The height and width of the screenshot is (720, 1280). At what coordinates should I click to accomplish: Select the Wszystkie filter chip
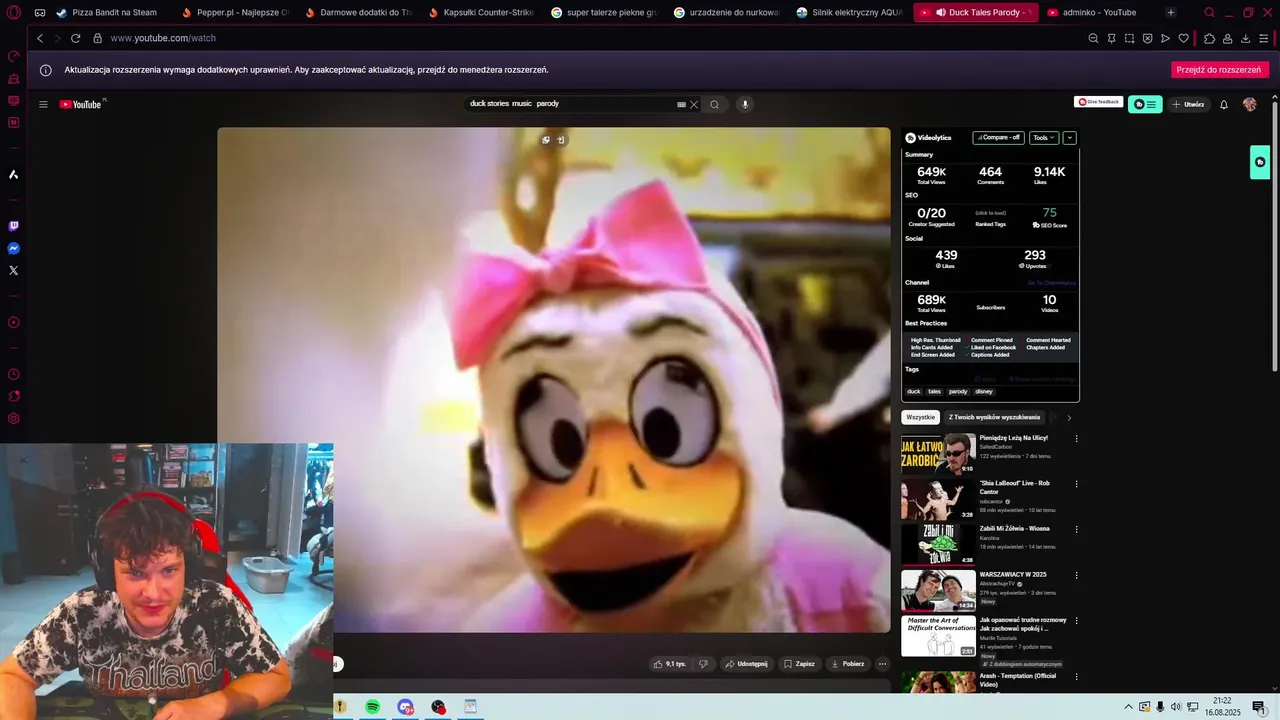pos(921,417)
